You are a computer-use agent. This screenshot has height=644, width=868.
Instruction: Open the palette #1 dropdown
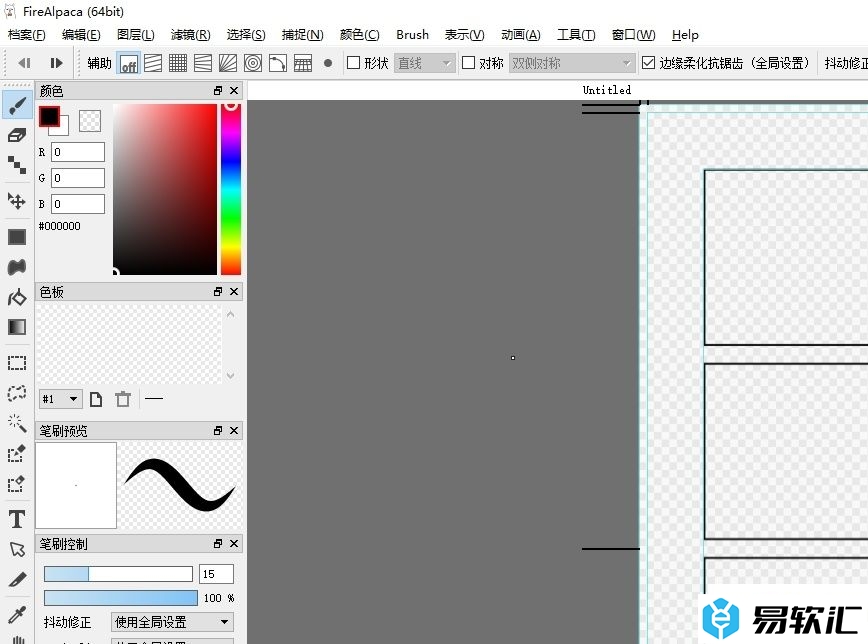tap(60, 399)
